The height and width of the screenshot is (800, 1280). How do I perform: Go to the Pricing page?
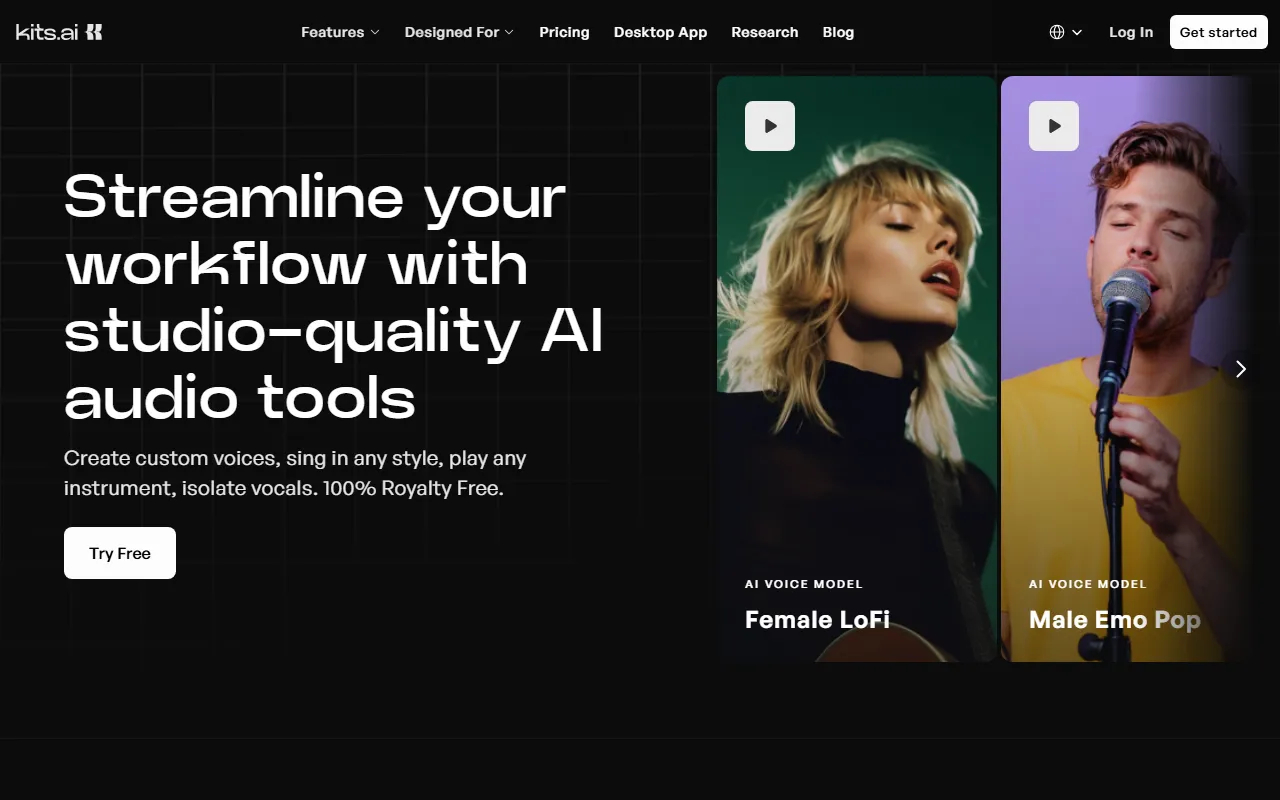tap(564, 32)
